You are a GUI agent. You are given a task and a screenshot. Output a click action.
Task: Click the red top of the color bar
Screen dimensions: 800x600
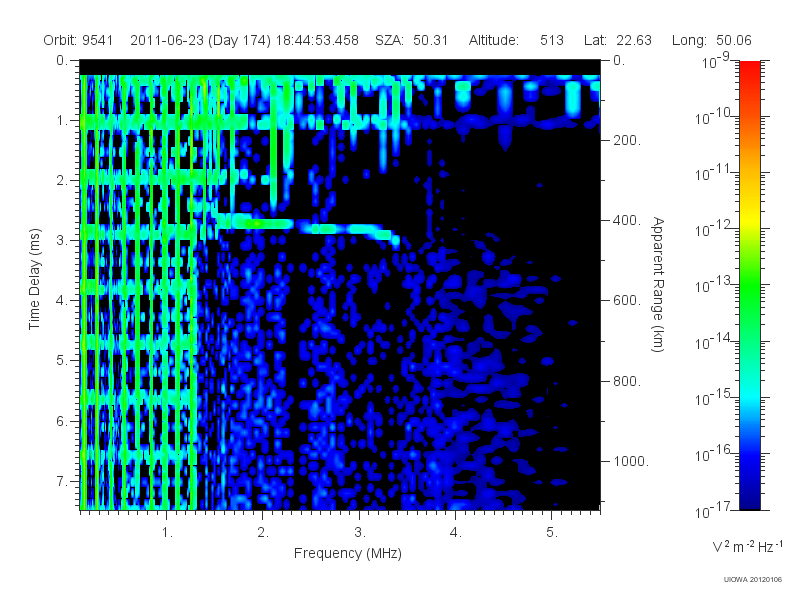pos(749,67)
